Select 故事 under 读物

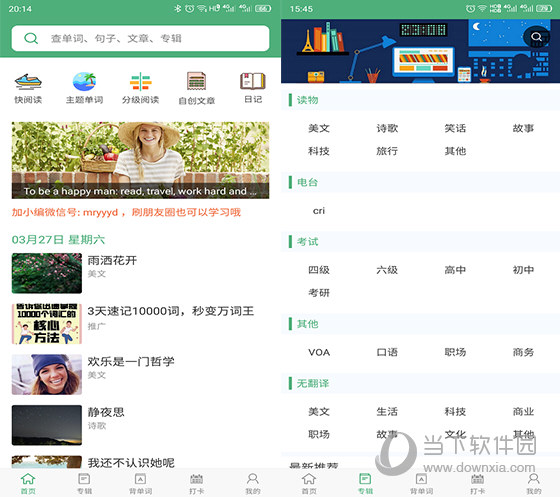click(x=524, y=128)
